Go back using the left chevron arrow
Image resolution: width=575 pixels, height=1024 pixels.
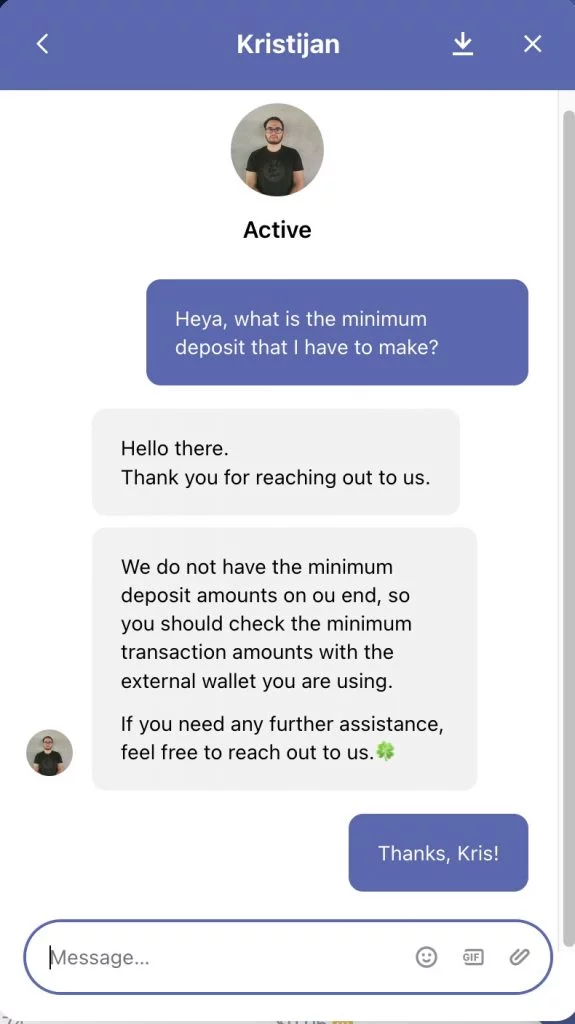[42, 44]
